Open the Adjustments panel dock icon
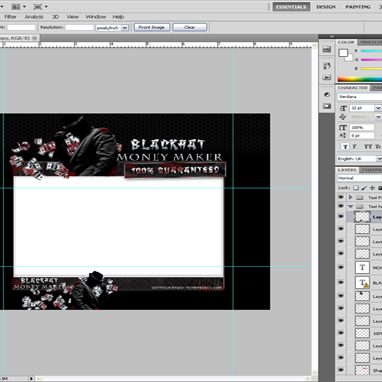This screenshot has width=382, height=382. [327, 95]
